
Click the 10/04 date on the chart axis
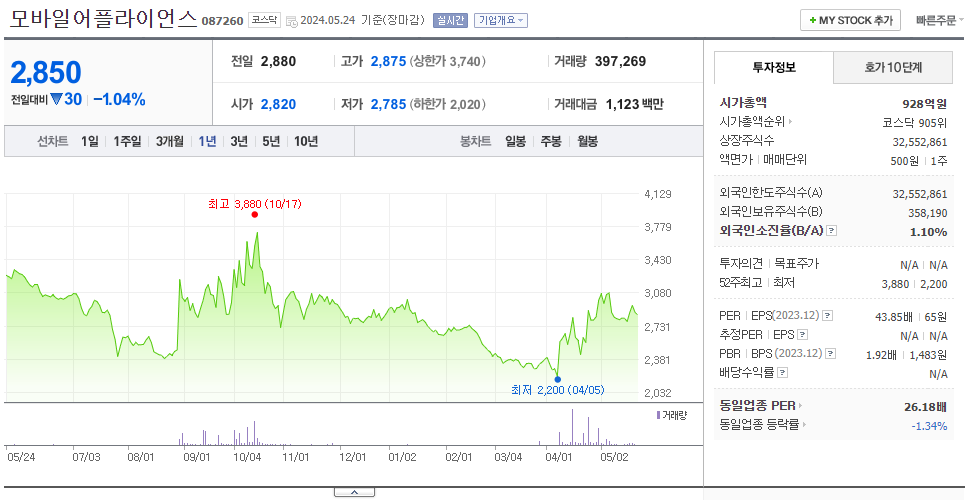click(x=248, y=458)
